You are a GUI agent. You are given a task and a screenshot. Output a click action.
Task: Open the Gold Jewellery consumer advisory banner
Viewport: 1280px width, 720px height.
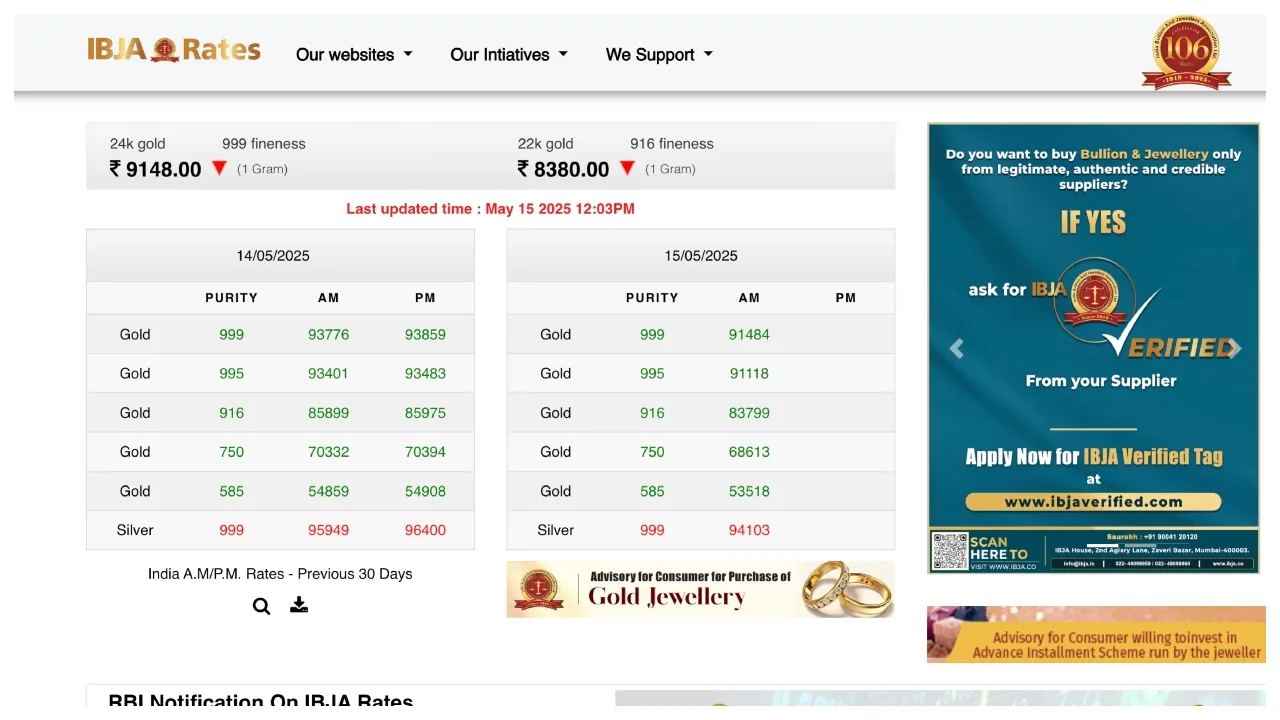coord(700,589)
